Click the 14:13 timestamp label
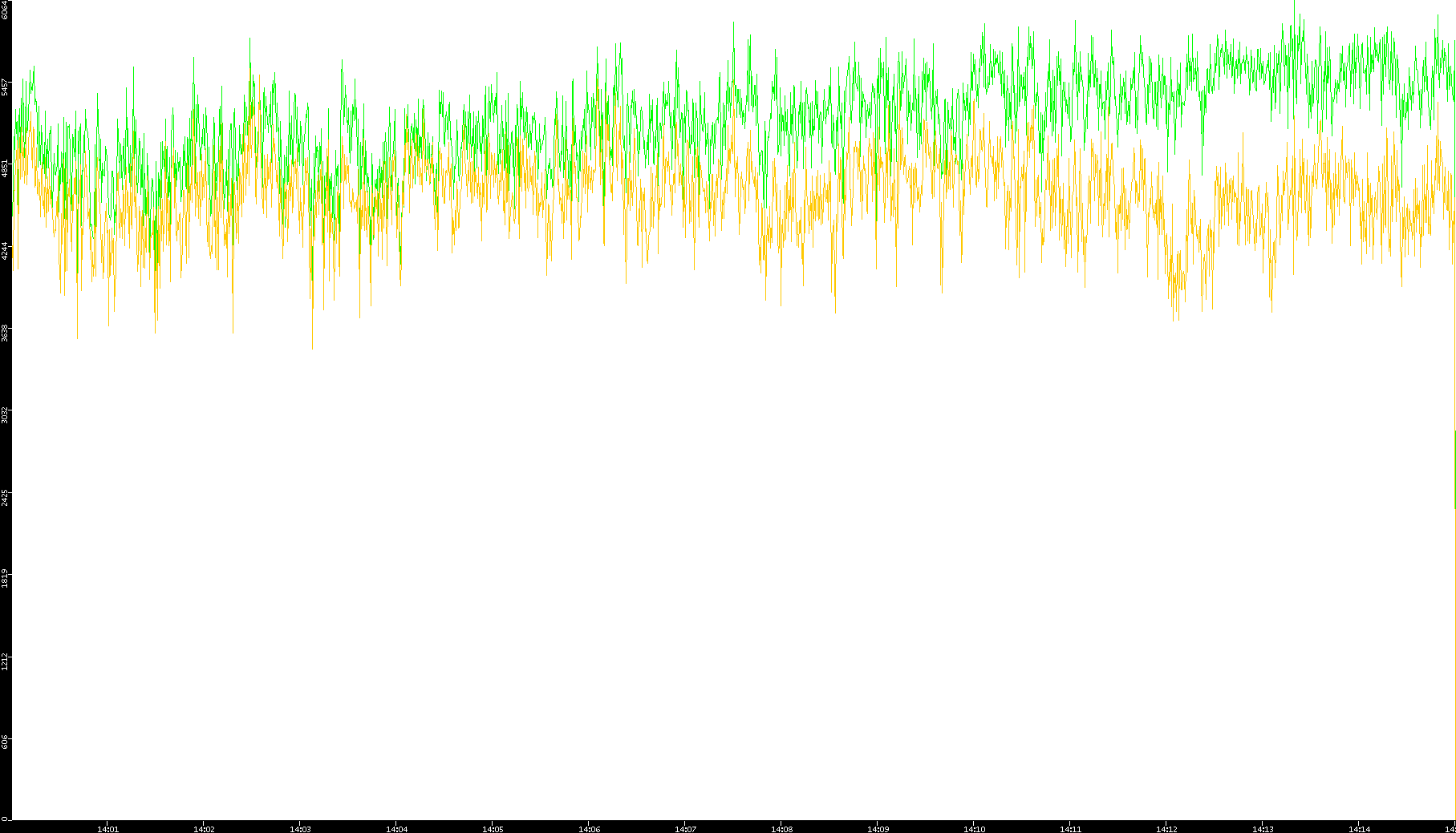Image resolution: width=1456 pixels, height=833 pixels. tap(1263, 829)
